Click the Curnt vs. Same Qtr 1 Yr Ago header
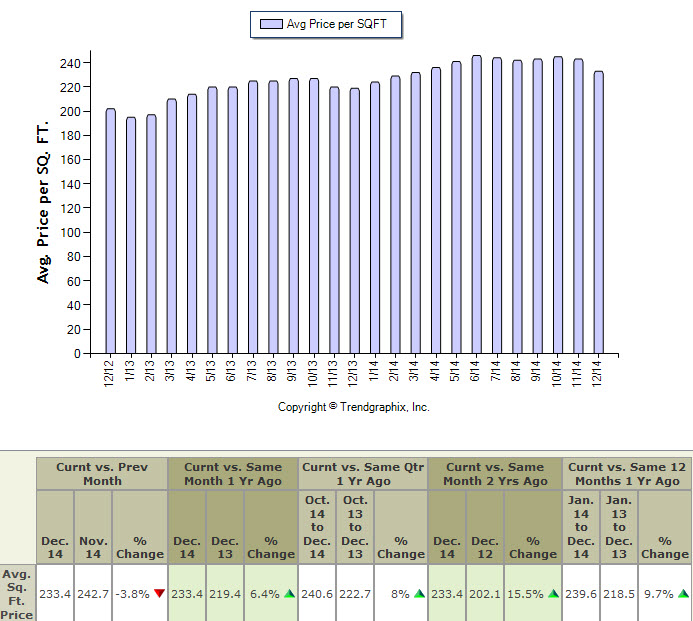 (363, 474)
